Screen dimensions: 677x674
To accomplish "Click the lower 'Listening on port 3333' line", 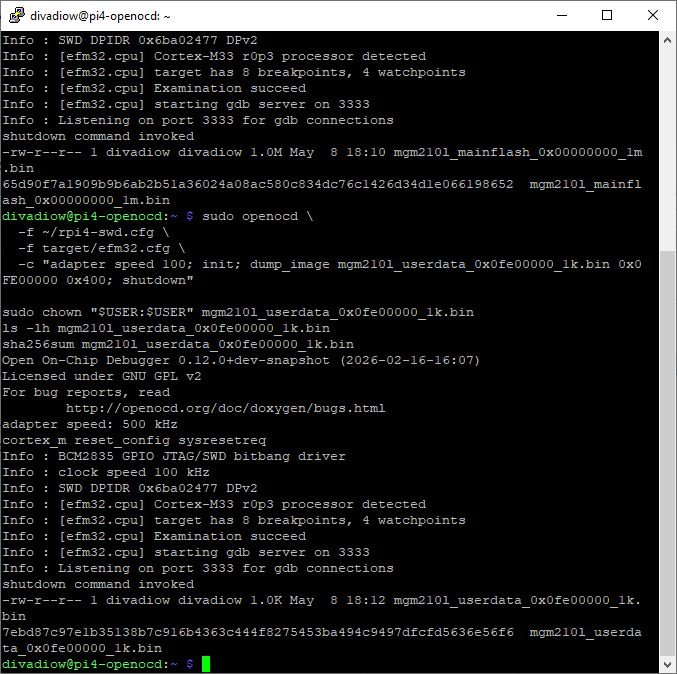I will coord(198,568).
